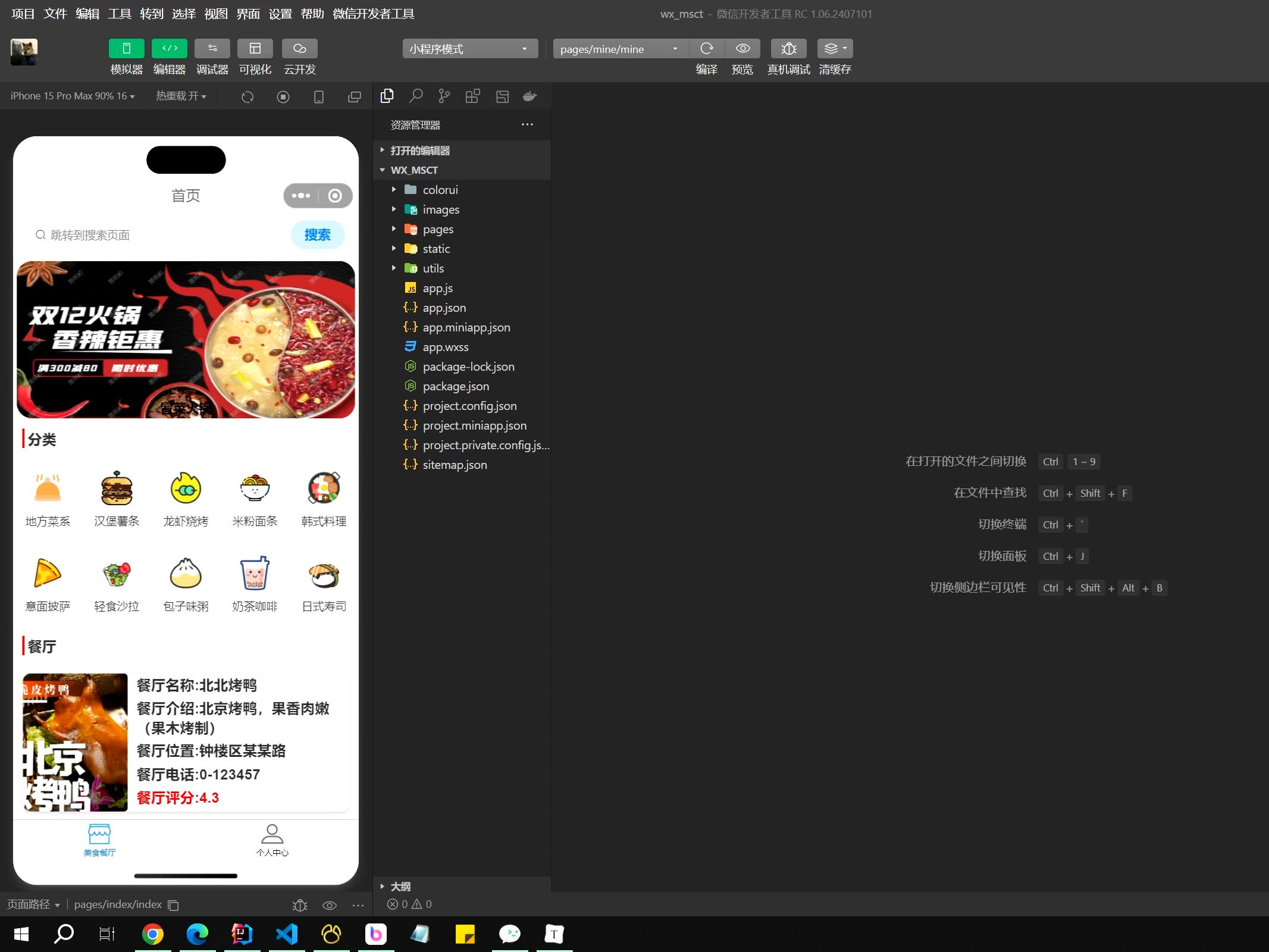Open the 调试器 debugger panel
Image resolution: width=1269 pixels, height=952 pixels.
coord(212,57)
